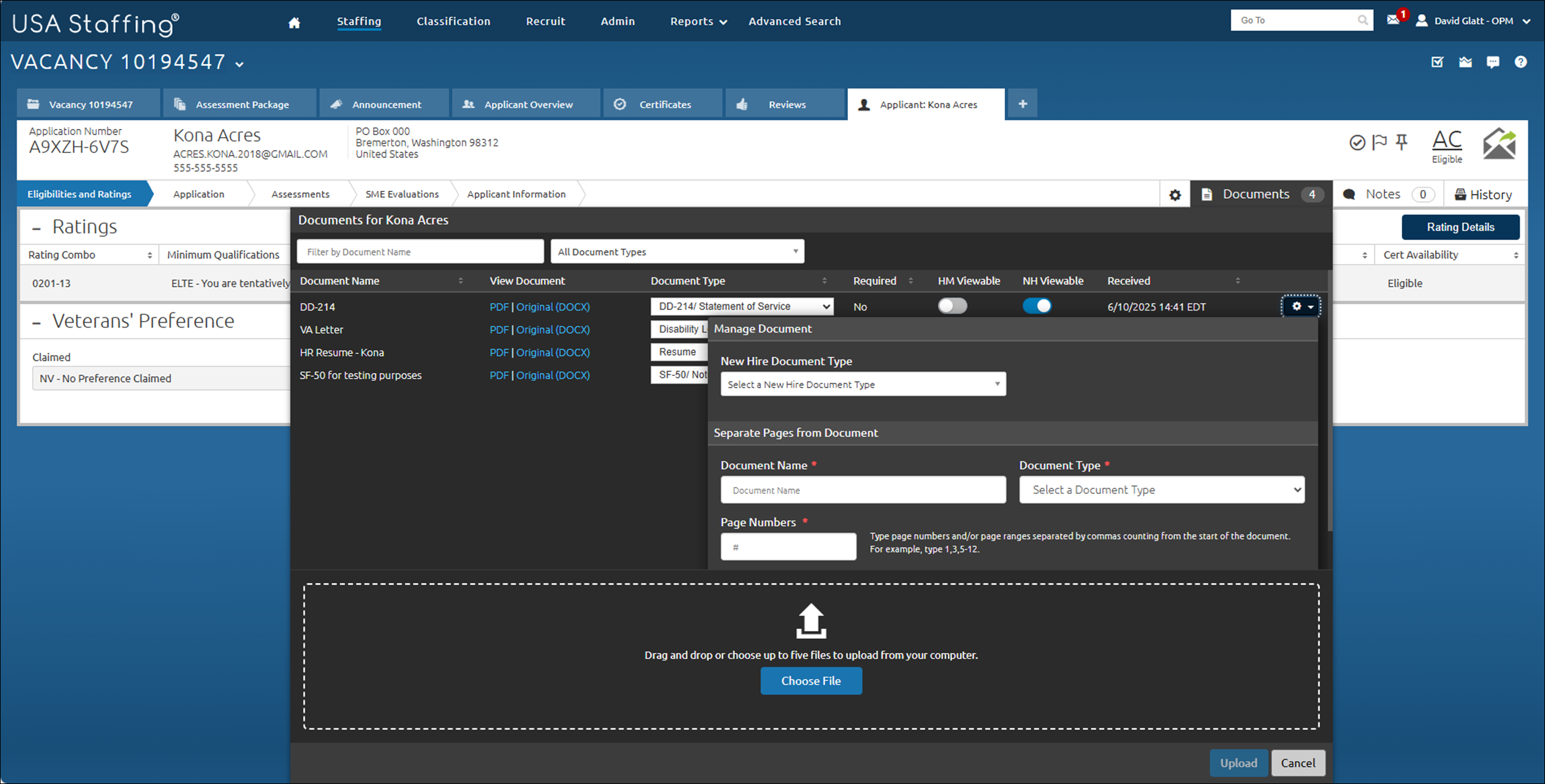Sort the Cert Availability column
The height and width of the screenshot is (784, 1545).
point(1516,255)
